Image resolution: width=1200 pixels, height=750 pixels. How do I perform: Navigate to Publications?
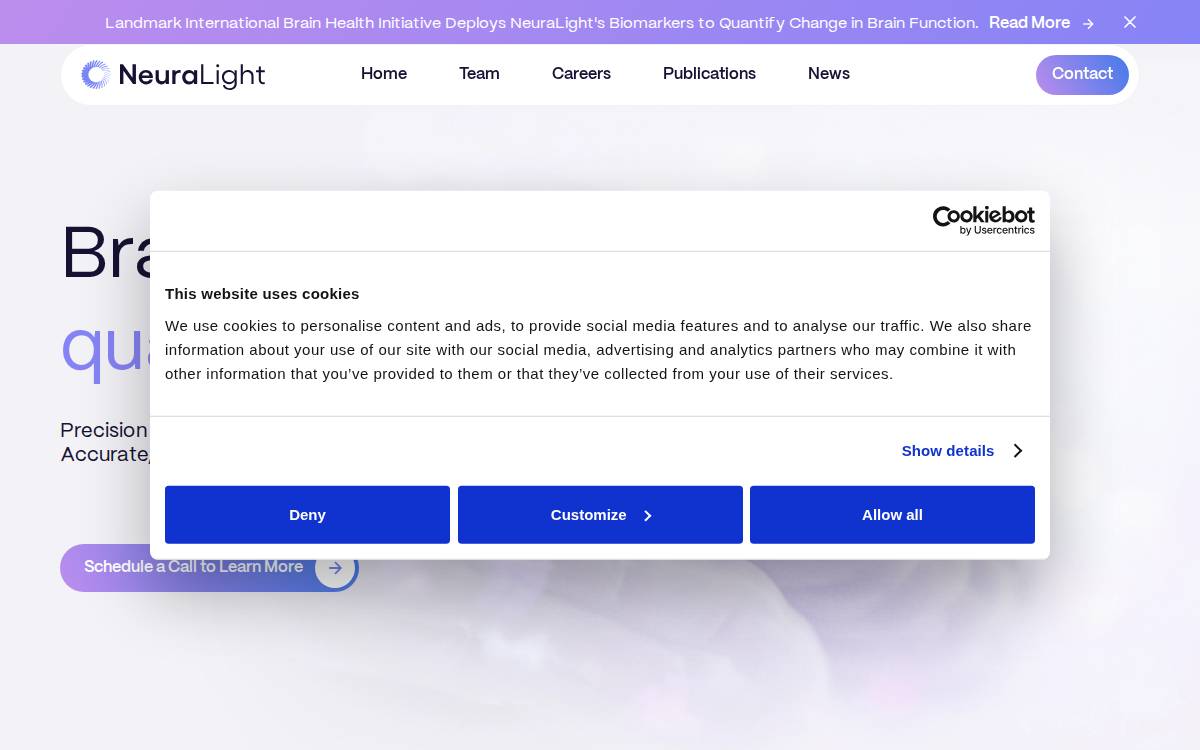(709, 74)
